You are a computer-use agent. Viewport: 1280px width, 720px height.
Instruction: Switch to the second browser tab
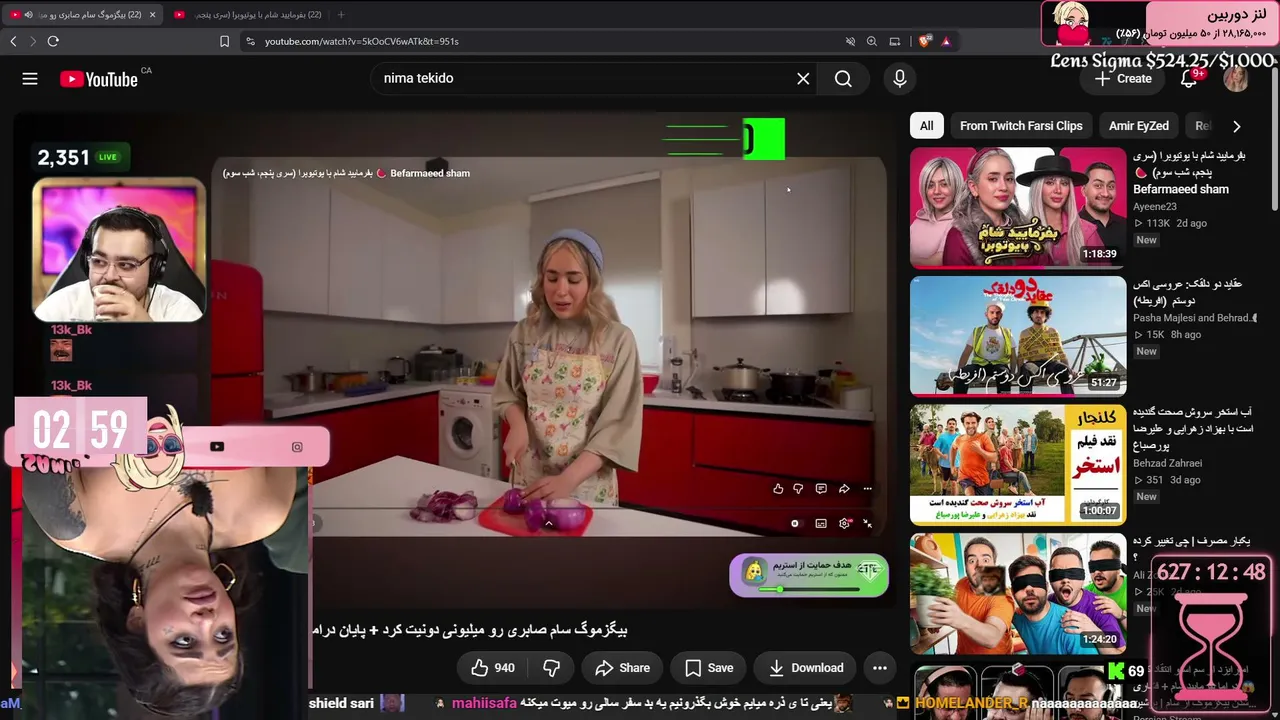(x=247, y=15)
